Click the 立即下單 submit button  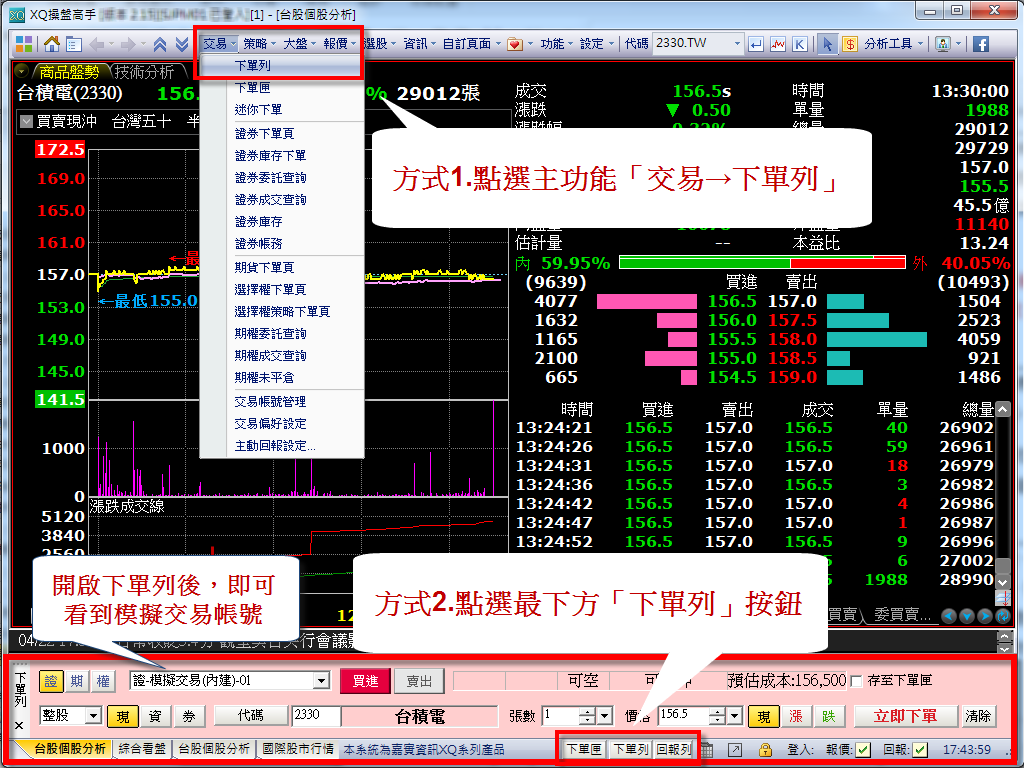pos(905,716)
